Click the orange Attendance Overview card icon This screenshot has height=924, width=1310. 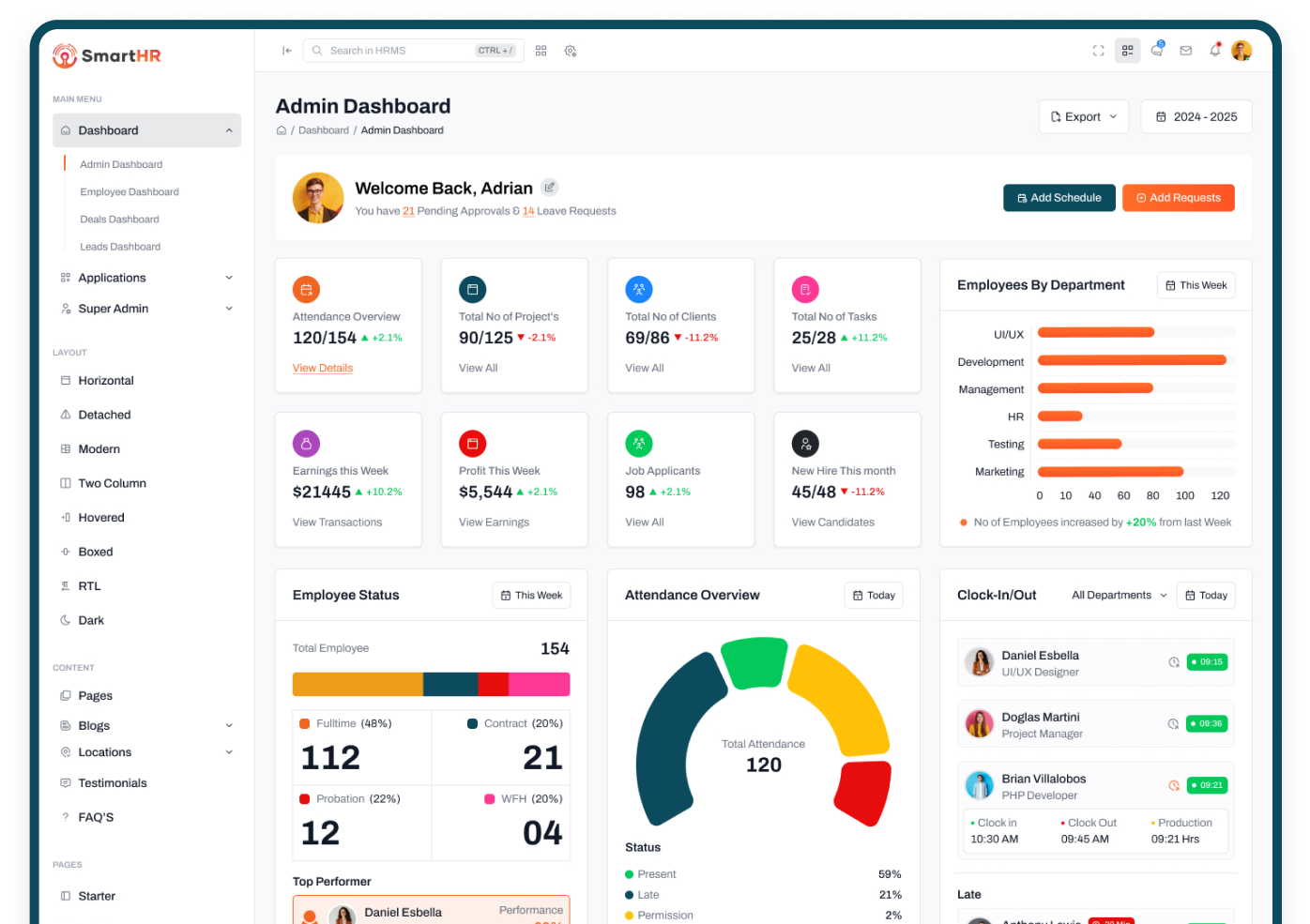(x=306, y=290)
